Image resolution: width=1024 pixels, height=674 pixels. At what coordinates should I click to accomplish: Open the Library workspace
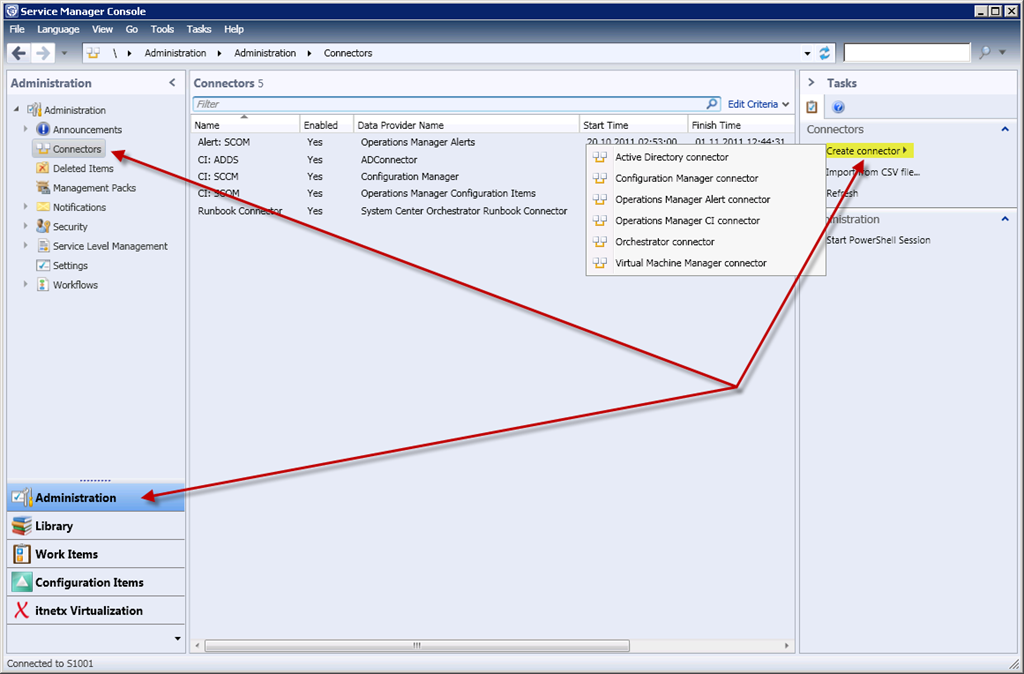coord(54,526)
